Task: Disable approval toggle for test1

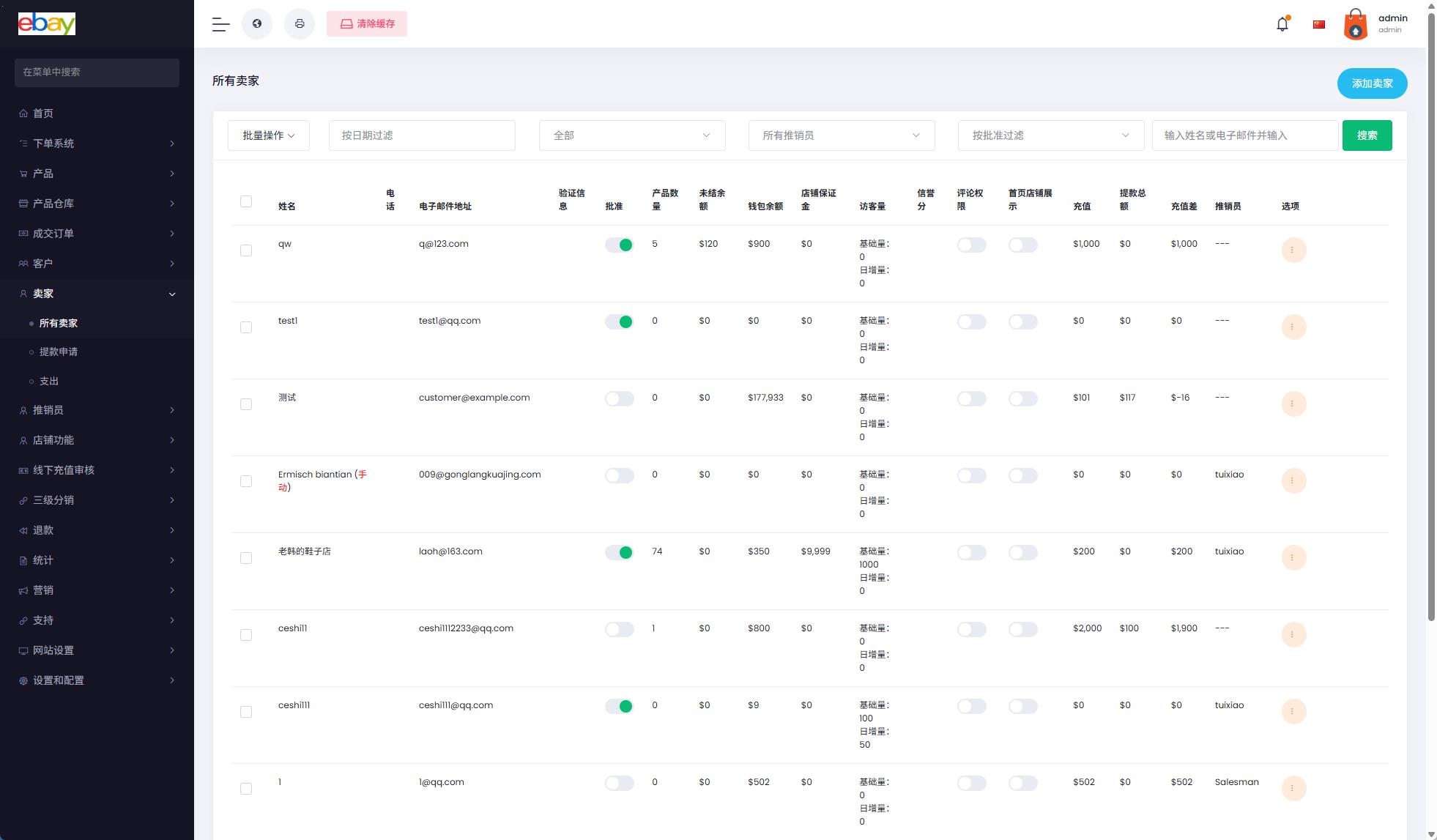Action: [619, 321]
